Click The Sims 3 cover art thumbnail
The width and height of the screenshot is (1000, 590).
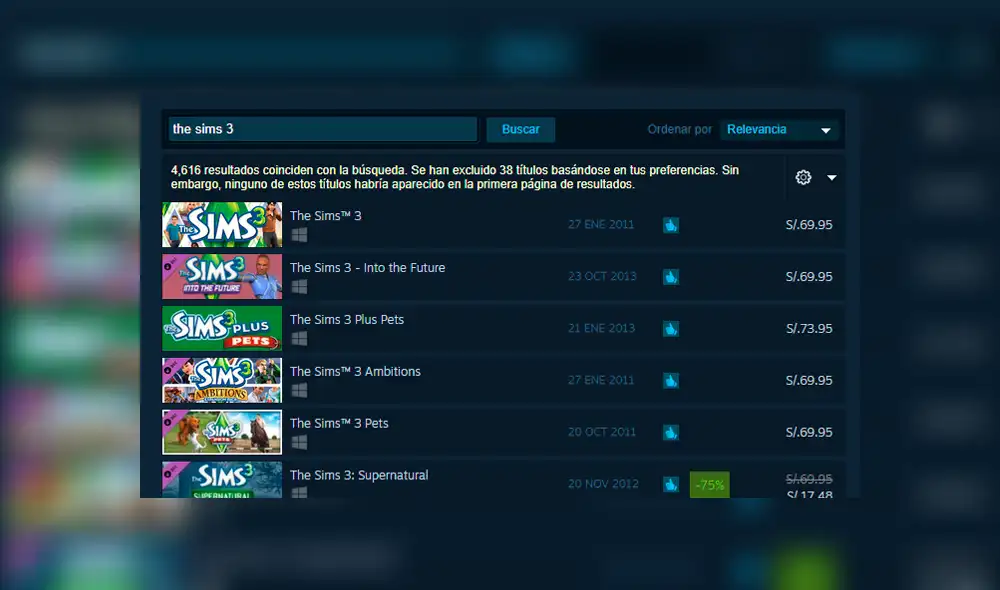tap(222, 224)
